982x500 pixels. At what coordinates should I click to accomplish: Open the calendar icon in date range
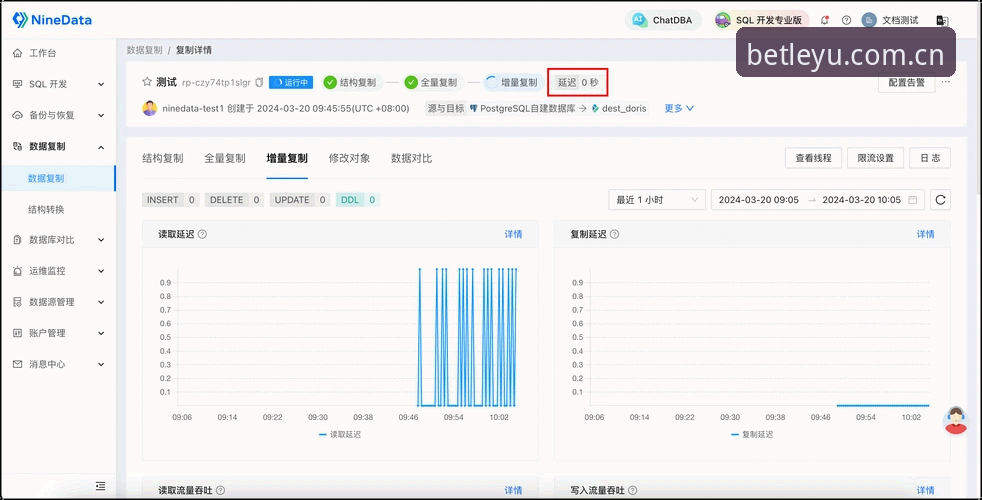(912, 200)
